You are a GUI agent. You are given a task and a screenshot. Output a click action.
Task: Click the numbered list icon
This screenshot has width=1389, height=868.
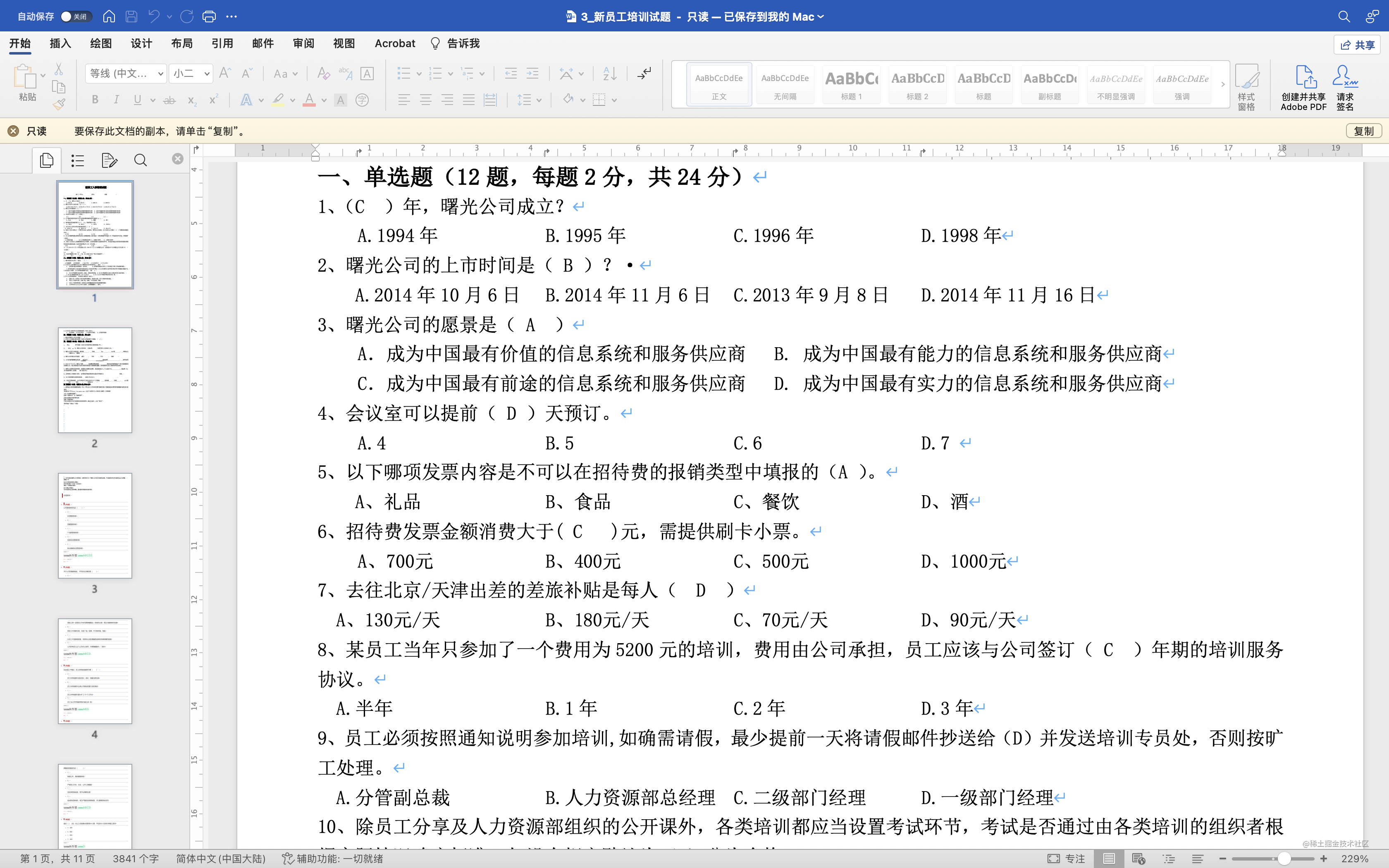436,74
